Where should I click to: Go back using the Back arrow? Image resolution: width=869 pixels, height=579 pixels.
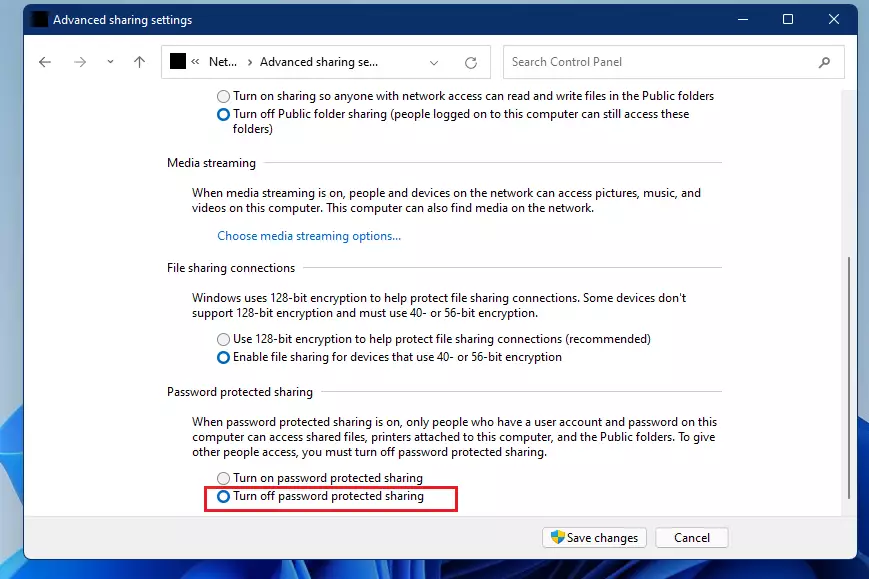pyautogui.click(x=45, y=62)
